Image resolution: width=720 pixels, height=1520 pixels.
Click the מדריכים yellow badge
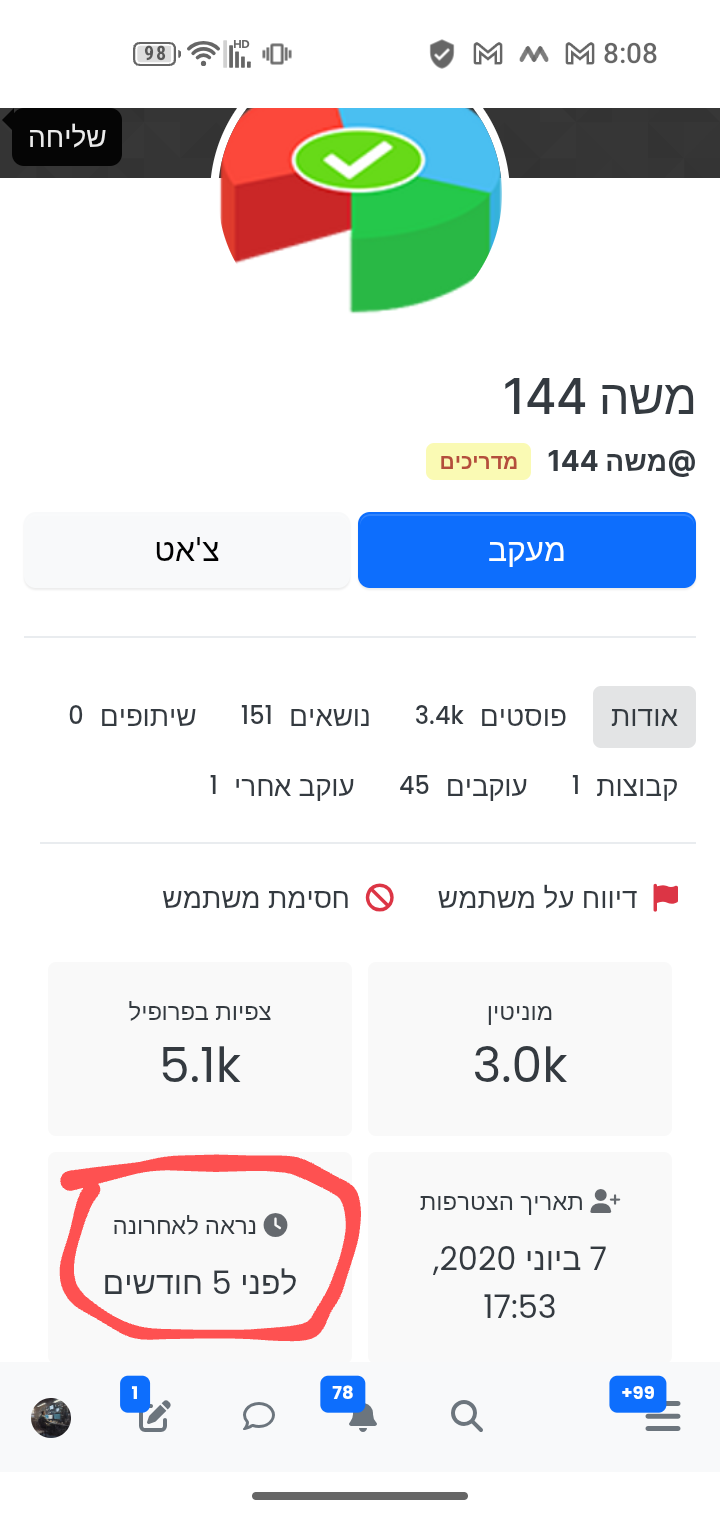click(x=477, y=462)
